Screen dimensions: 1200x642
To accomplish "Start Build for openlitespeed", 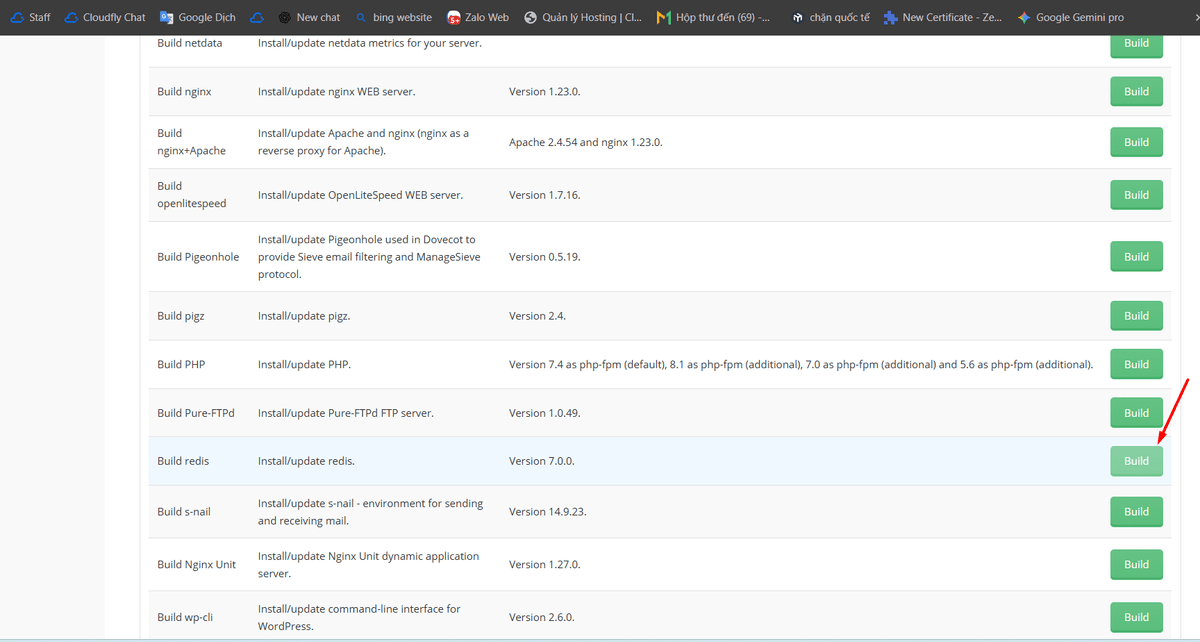I will pos(1136,195).
